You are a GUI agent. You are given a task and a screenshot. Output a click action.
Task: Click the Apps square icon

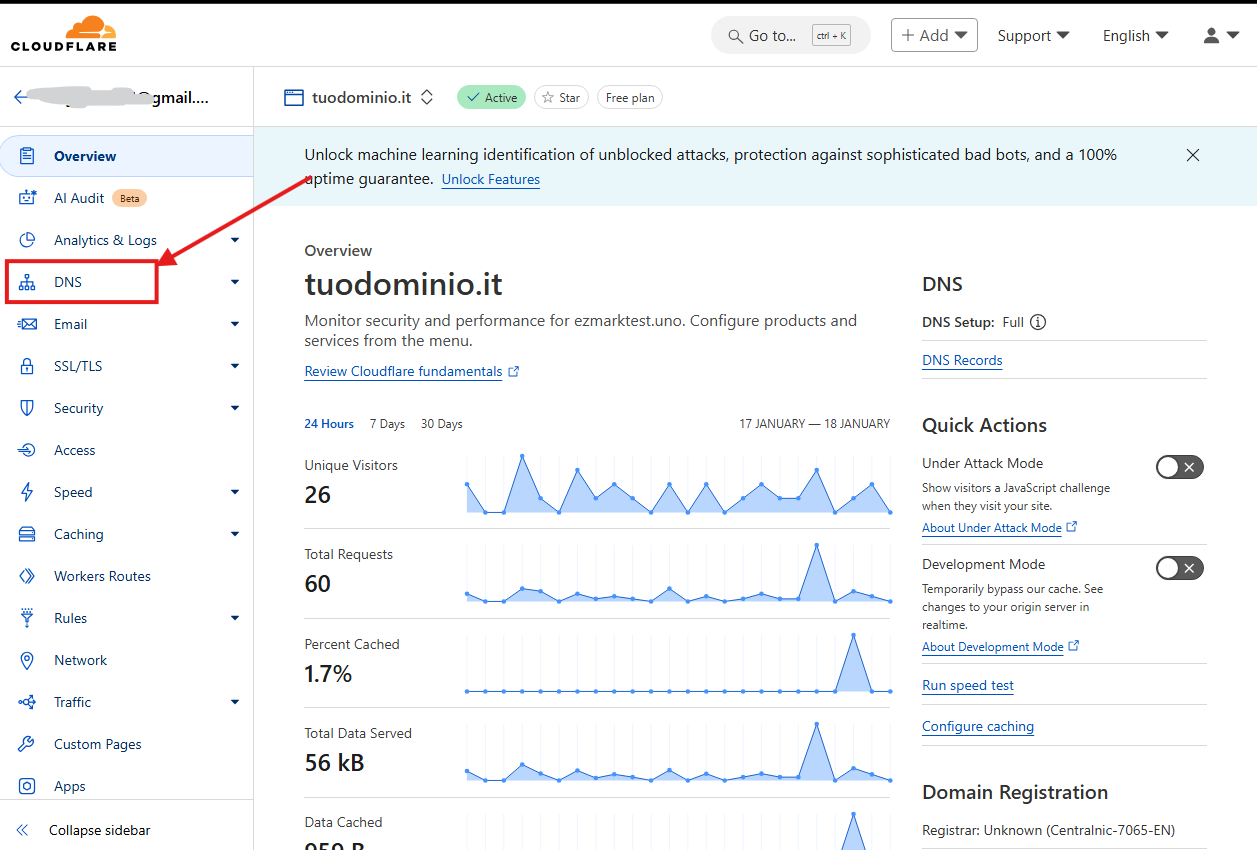[x=27, y=786]
